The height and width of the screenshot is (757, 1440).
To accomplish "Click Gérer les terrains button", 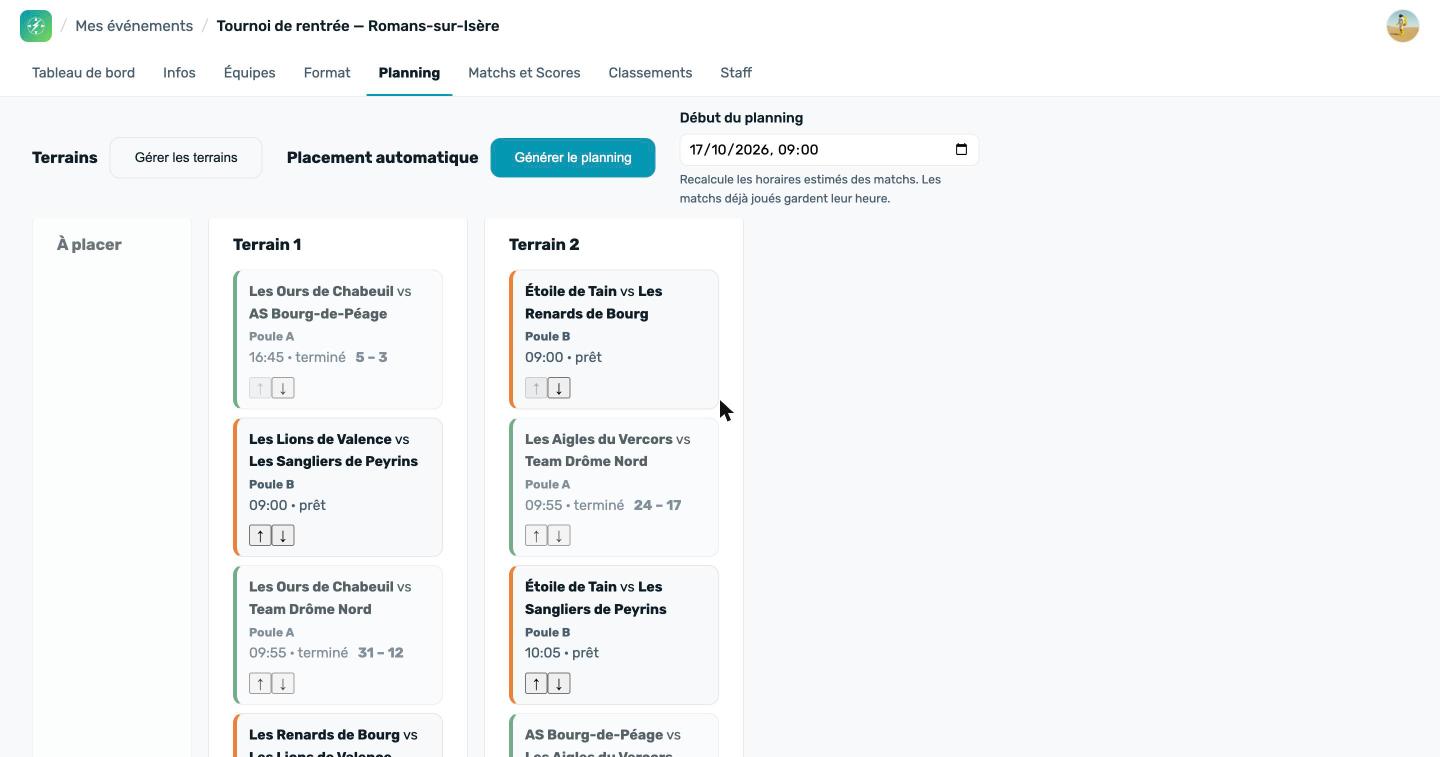I will pos(186,158).
